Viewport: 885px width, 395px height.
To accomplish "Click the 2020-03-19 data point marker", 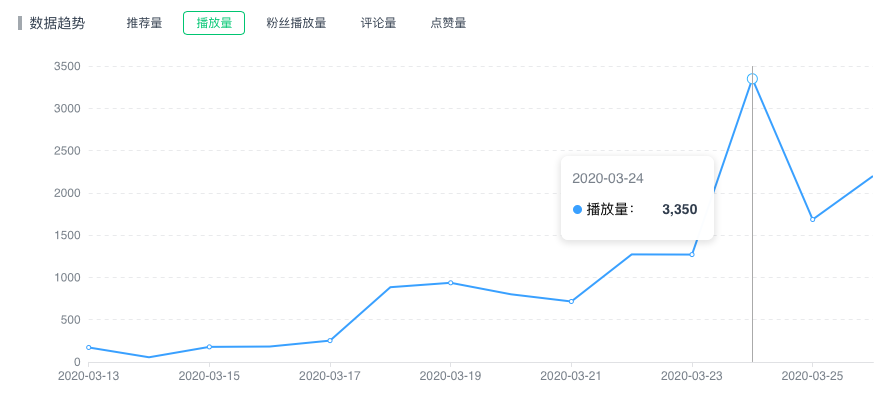I will (450, 283).
